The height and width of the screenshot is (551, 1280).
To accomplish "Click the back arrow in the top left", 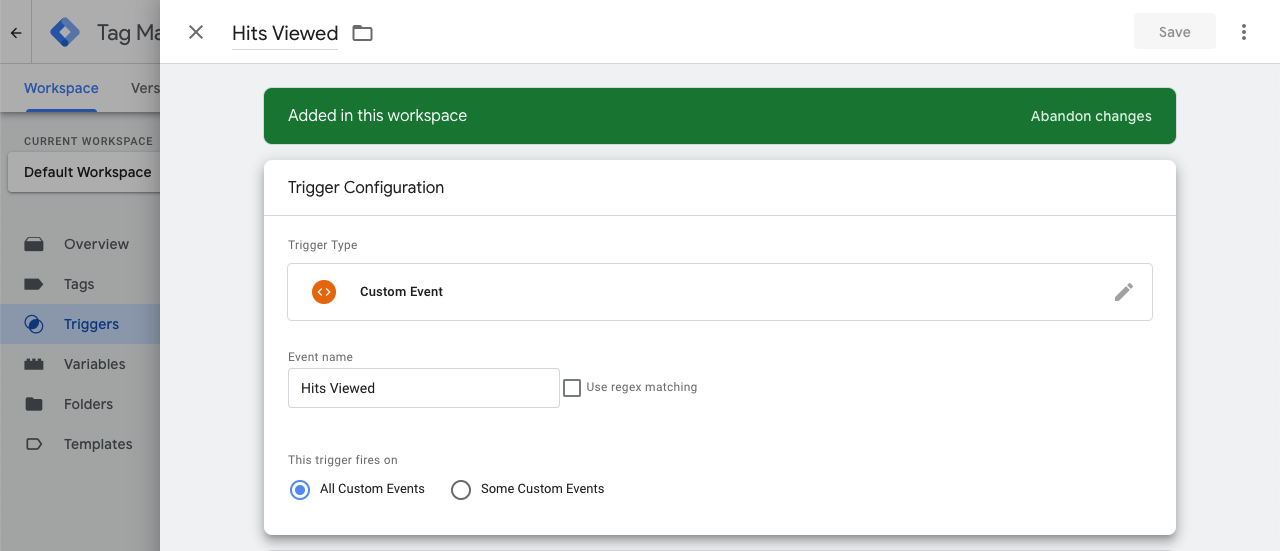I will (x=16, y=32).
